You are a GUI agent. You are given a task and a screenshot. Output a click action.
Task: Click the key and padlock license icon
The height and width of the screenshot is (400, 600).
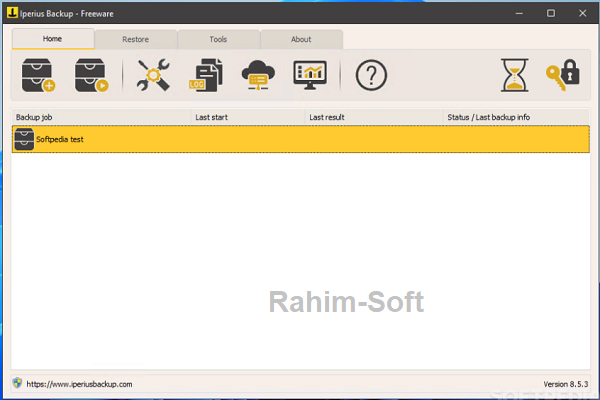point(562,75)
